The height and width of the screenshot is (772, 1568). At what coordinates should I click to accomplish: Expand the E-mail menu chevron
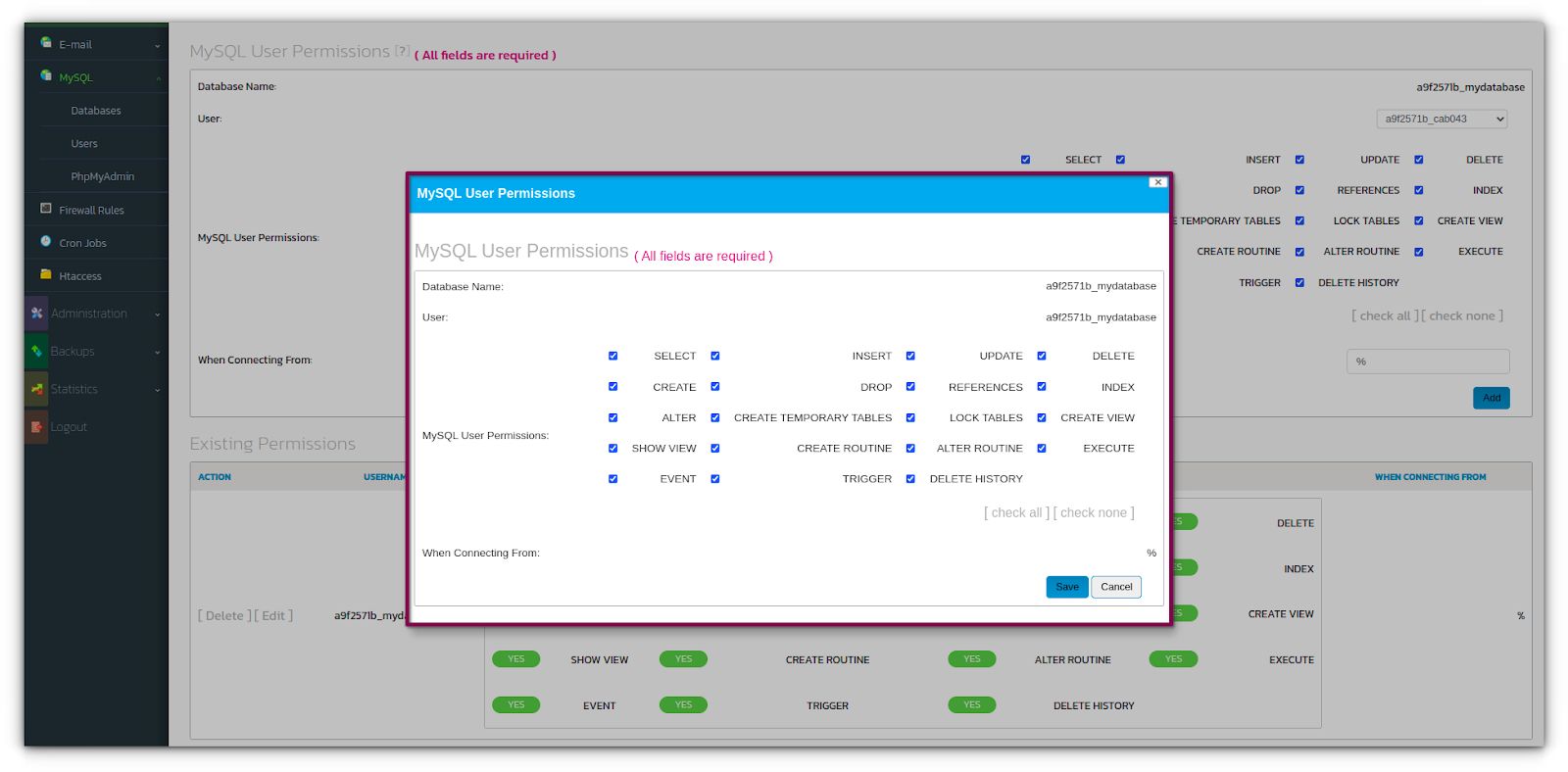coord(157,45)
